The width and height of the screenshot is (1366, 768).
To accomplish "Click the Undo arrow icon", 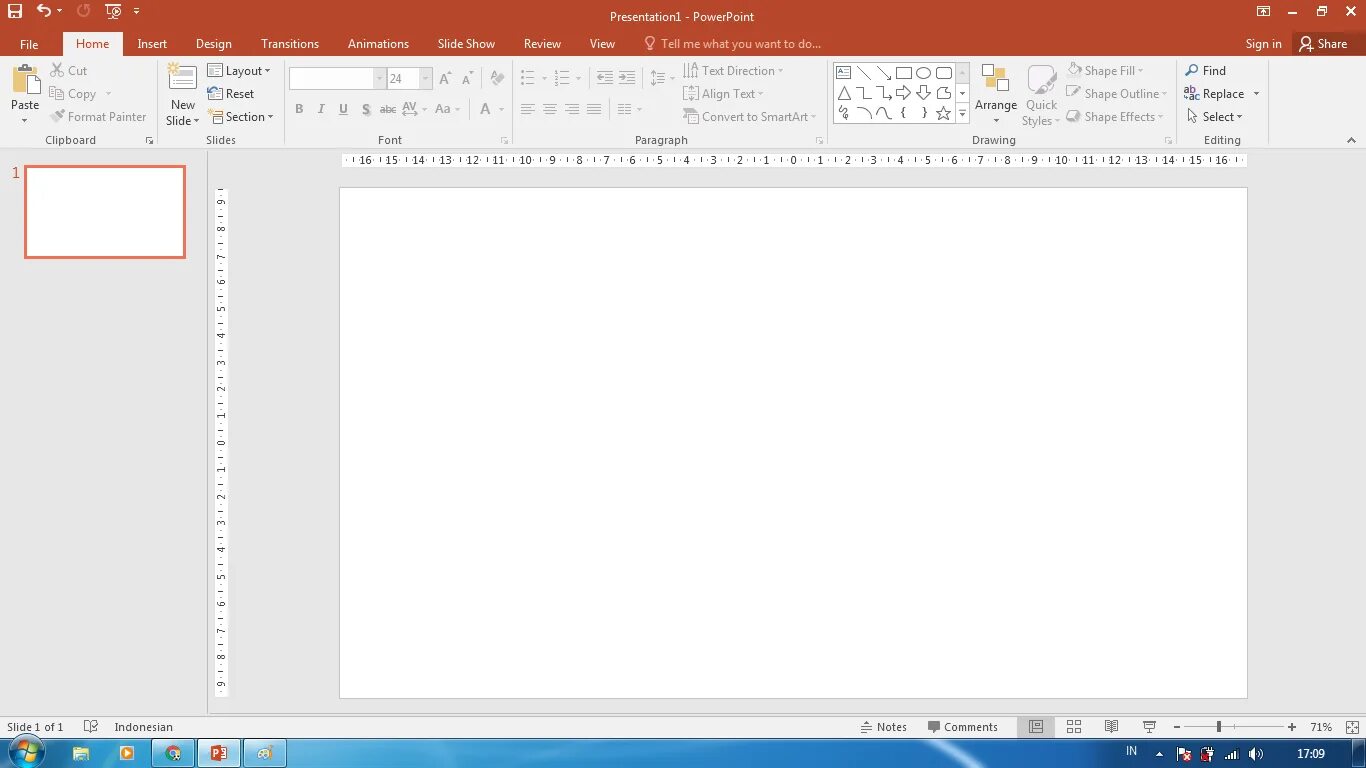I will coord(43,11).
